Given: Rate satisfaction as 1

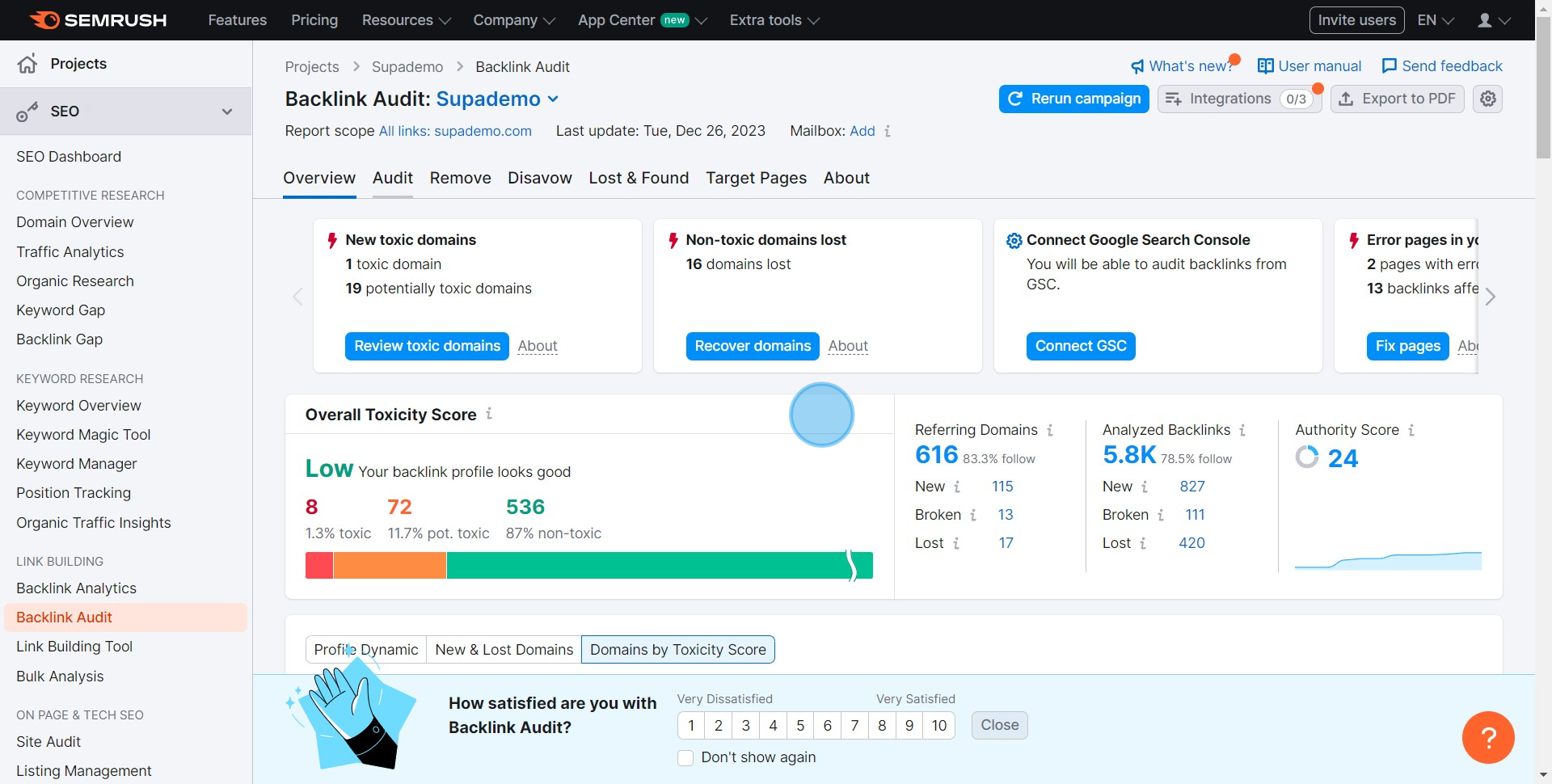Looking at the screenshot, I should [691, 726].
